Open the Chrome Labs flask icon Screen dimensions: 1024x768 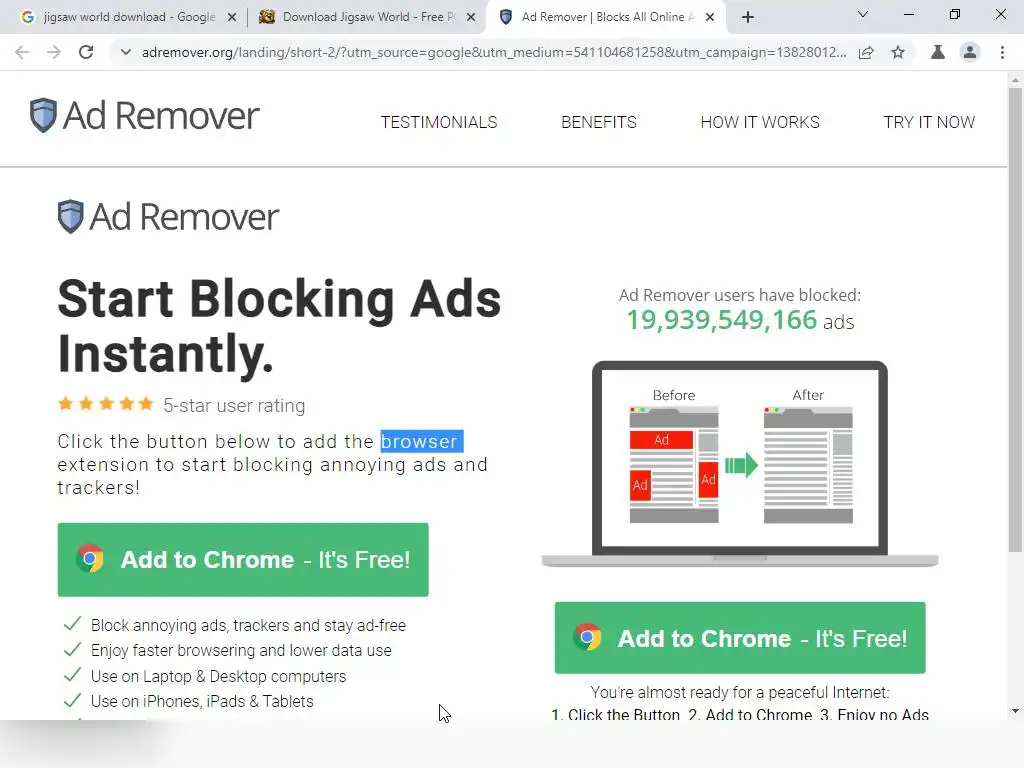938,52
